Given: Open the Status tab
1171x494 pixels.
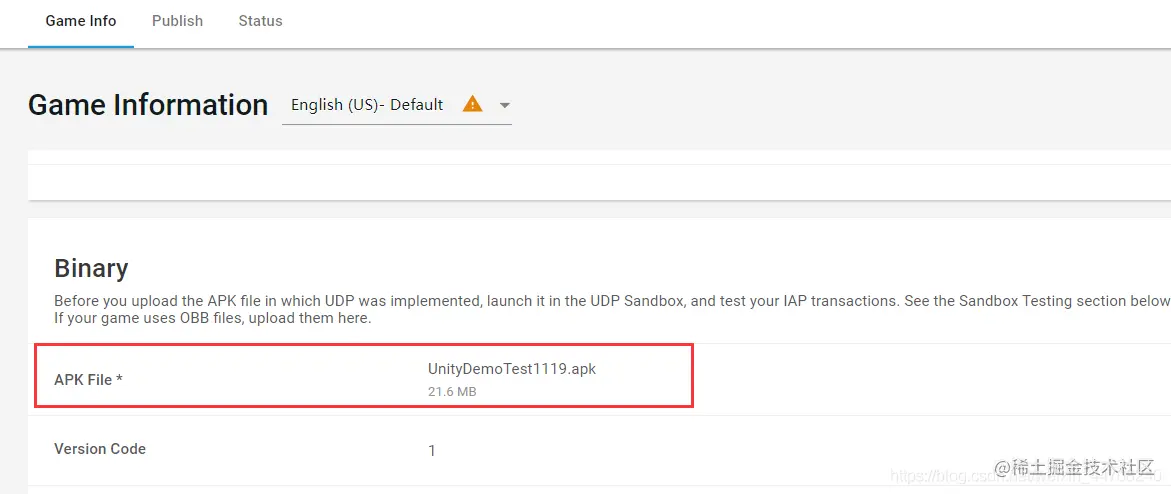Looking at the screenshot, I should tap(260, 21).
